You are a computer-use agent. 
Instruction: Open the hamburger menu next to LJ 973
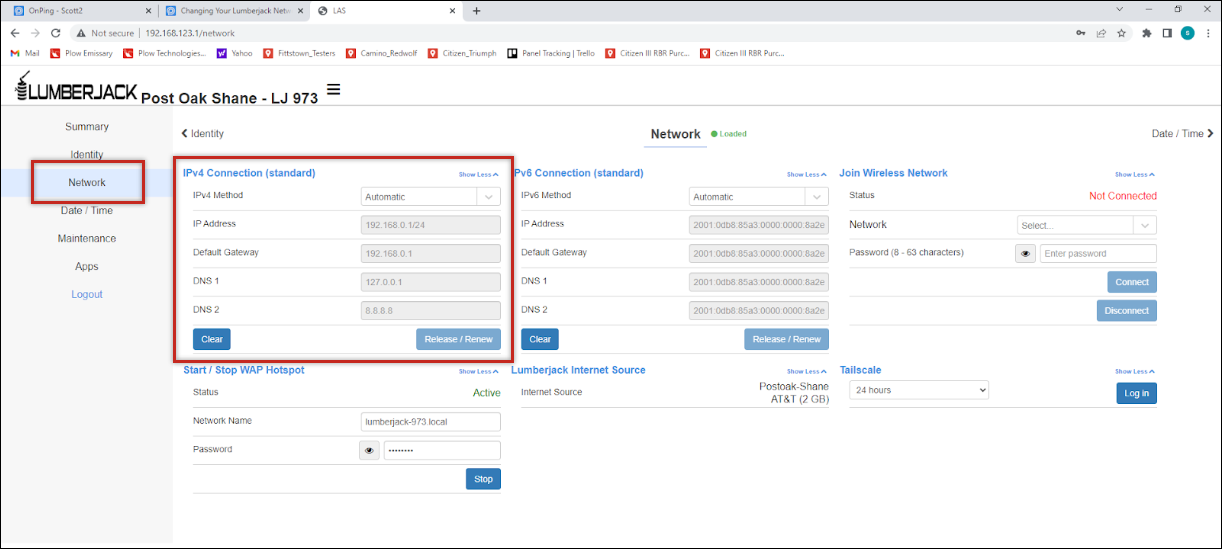[x=334, y=90]
